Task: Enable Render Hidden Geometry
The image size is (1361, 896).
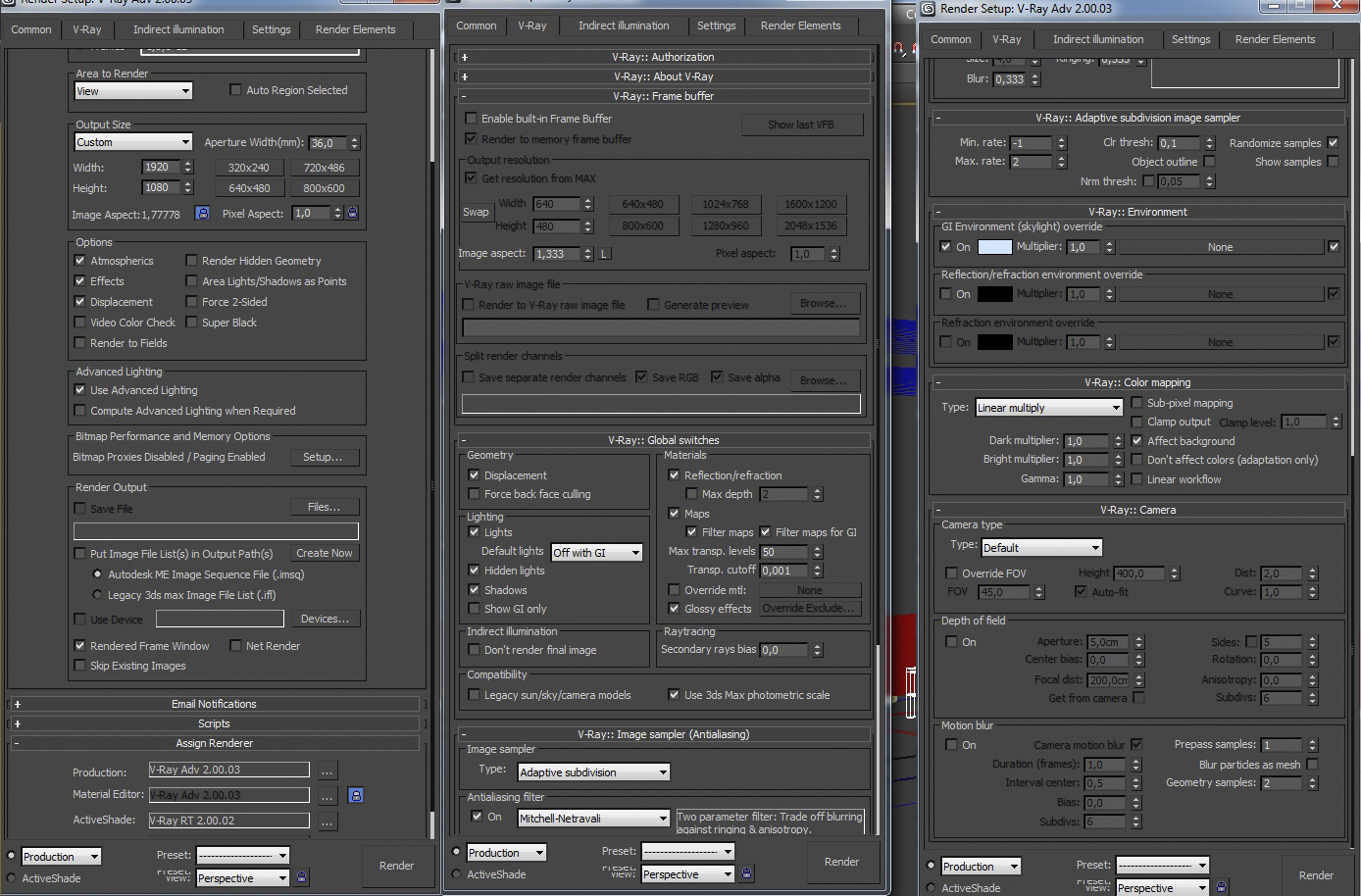Action: coord(191,261)
